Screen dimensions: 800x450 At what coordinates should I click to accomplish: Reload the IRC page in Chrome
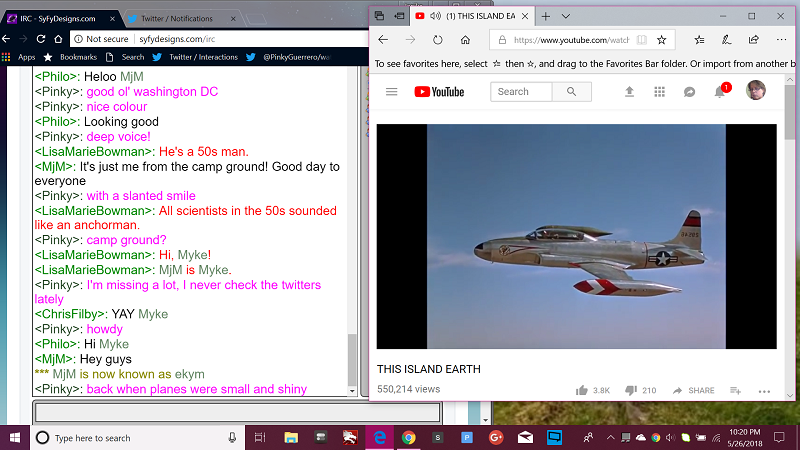tap(41, 39)
